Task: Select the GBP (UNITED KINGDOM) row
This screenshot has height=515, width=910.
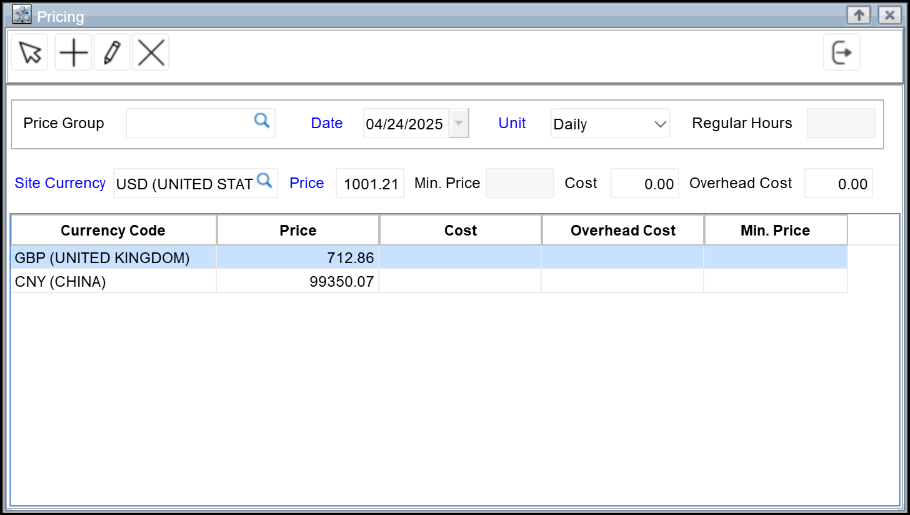Action: [x=113, y=258]
